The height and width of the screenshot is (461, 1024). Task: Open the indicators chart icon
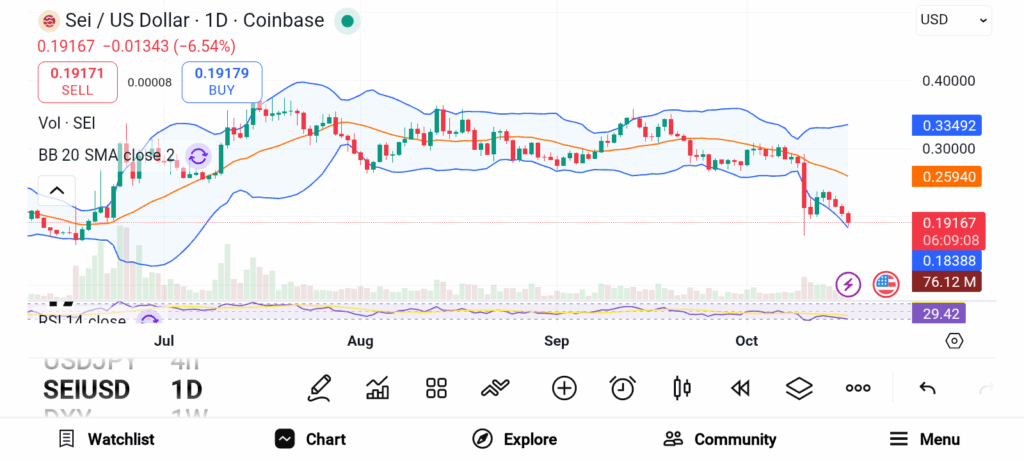pyautogui.click(x=378, y=388)
